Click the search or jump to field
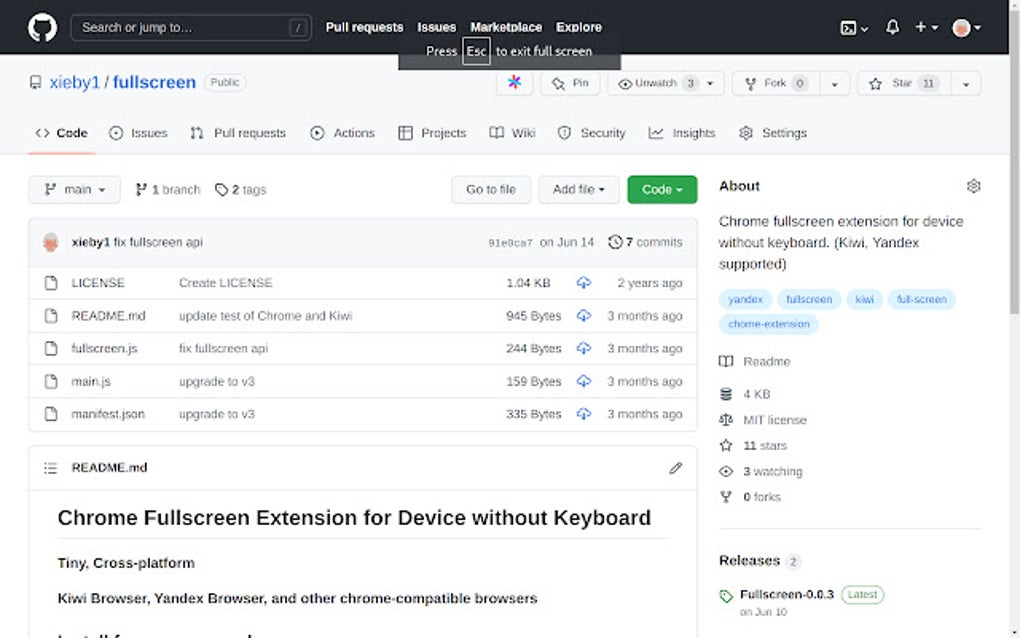The width and height of the screenshot is (1020, 638). pyautogui.click(x=190, y=27)
